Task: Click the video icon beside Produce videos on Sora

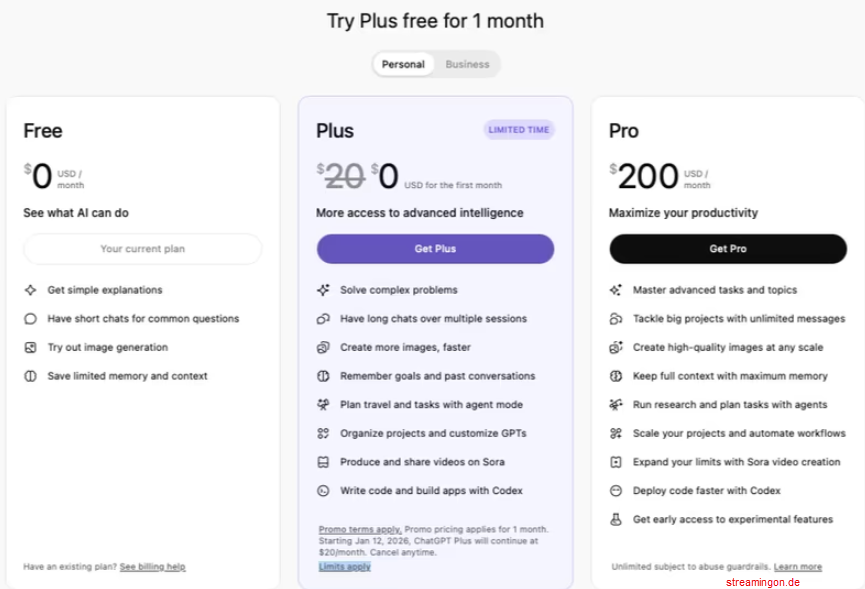Action: tap(323, 462)
